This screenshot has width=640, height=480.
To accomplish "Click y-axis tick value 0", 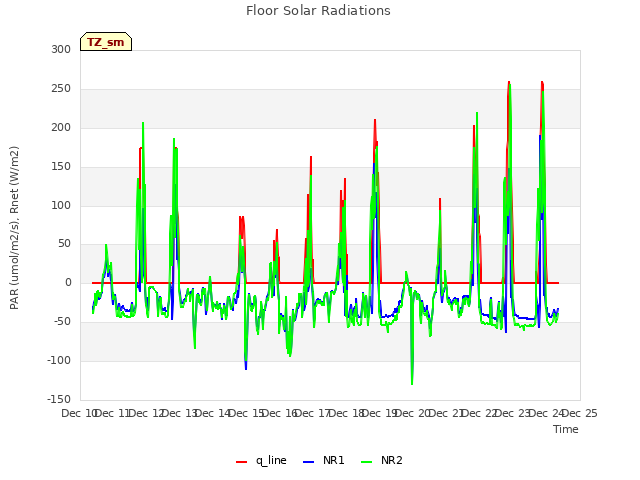I will pos(68,282).
